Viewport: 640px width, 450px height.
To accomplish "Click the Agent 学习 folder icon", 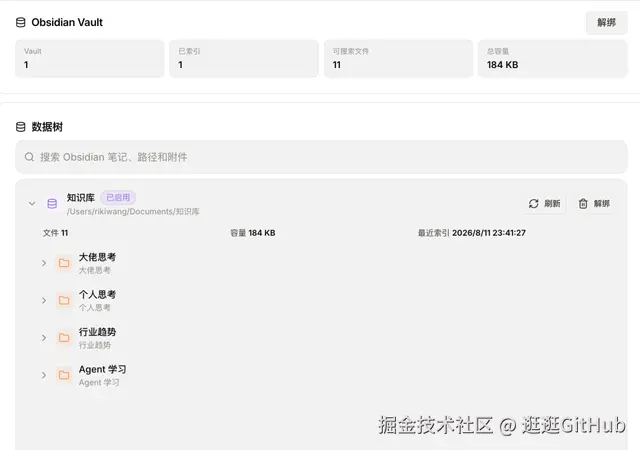I will tap(64, 375).
